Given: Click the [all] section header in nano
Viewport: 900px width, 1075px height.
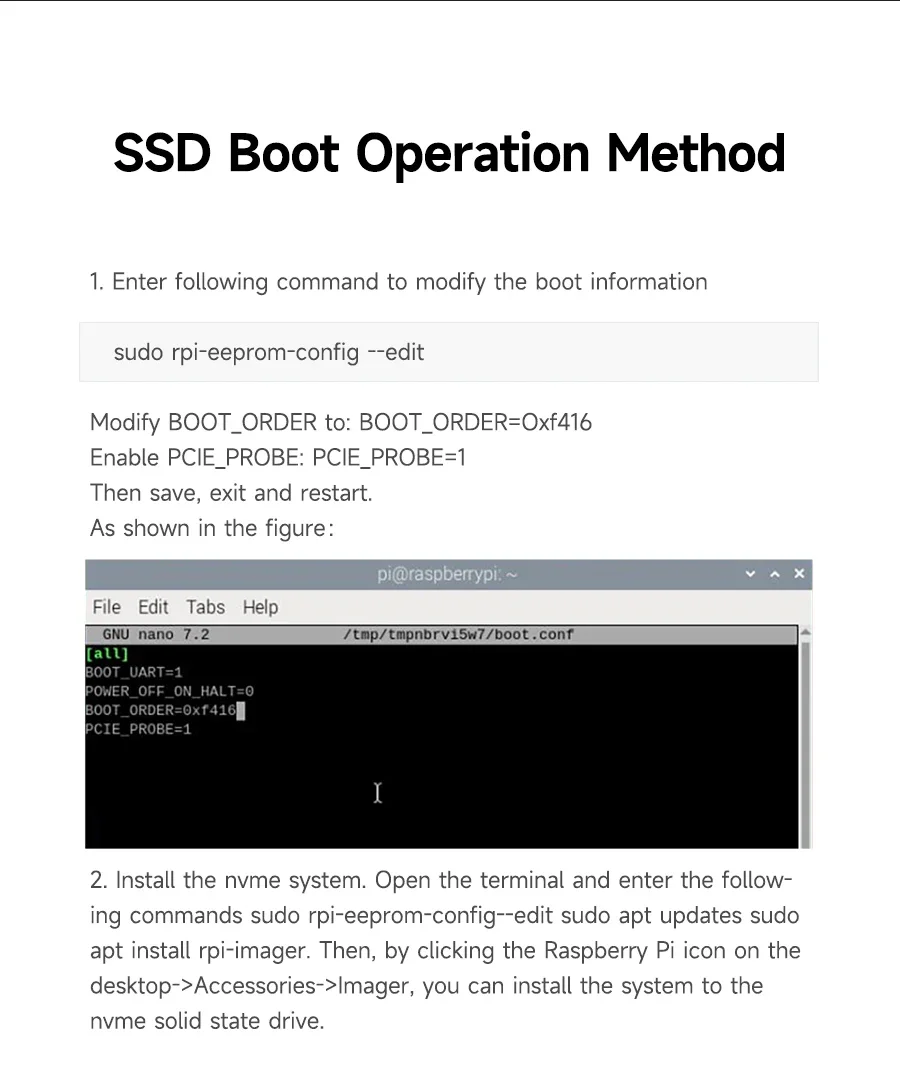Looking at the screenshot, I should 107,653.
